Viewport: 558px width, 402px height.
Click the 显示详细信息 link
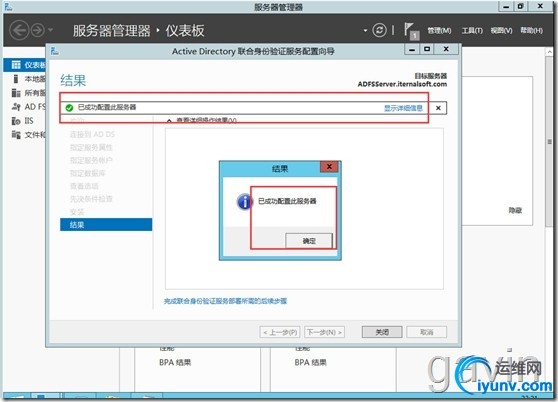click(x=403, y=108)
